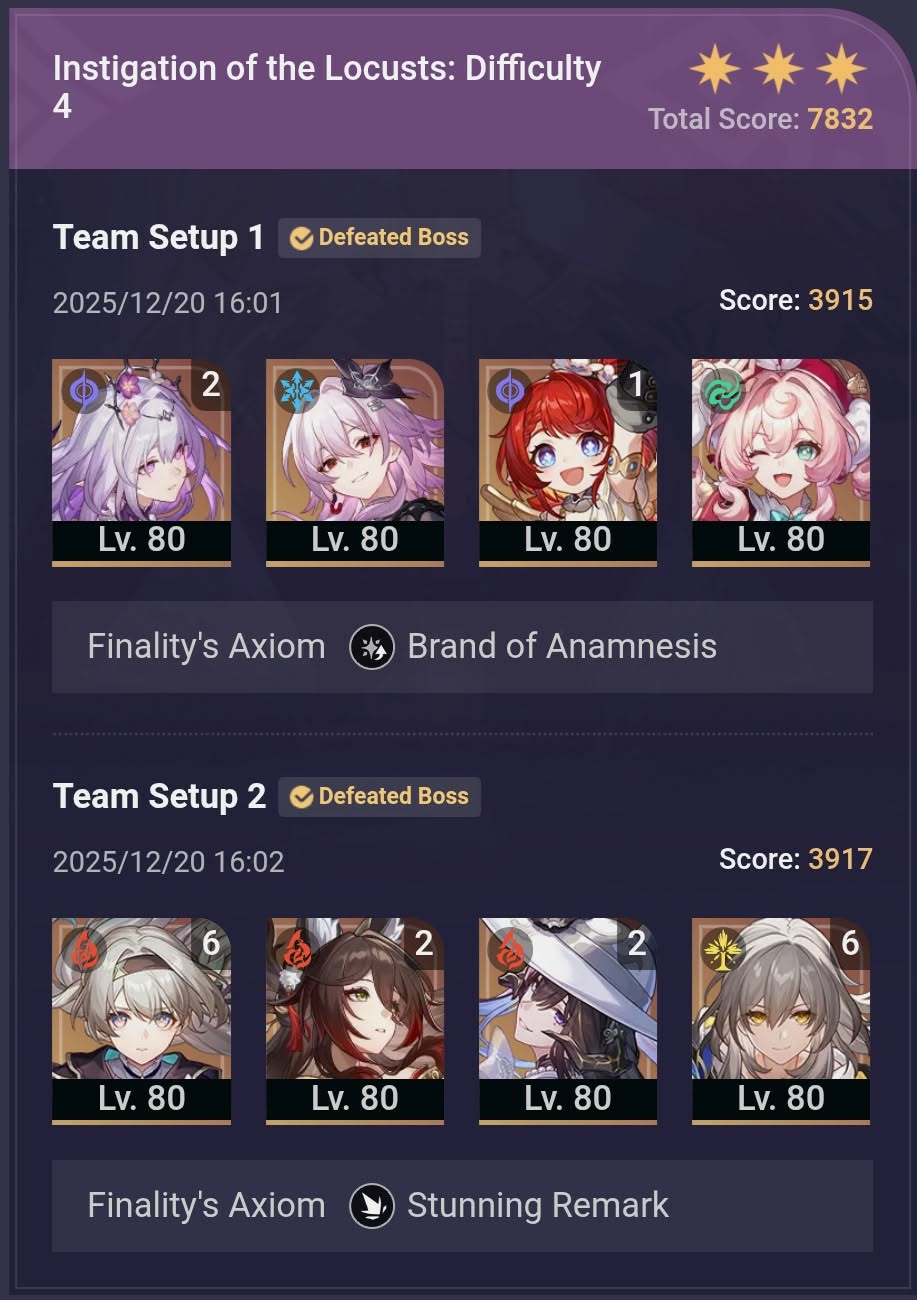Click the Wind element icon on pink-haired character

pos(723,390)
